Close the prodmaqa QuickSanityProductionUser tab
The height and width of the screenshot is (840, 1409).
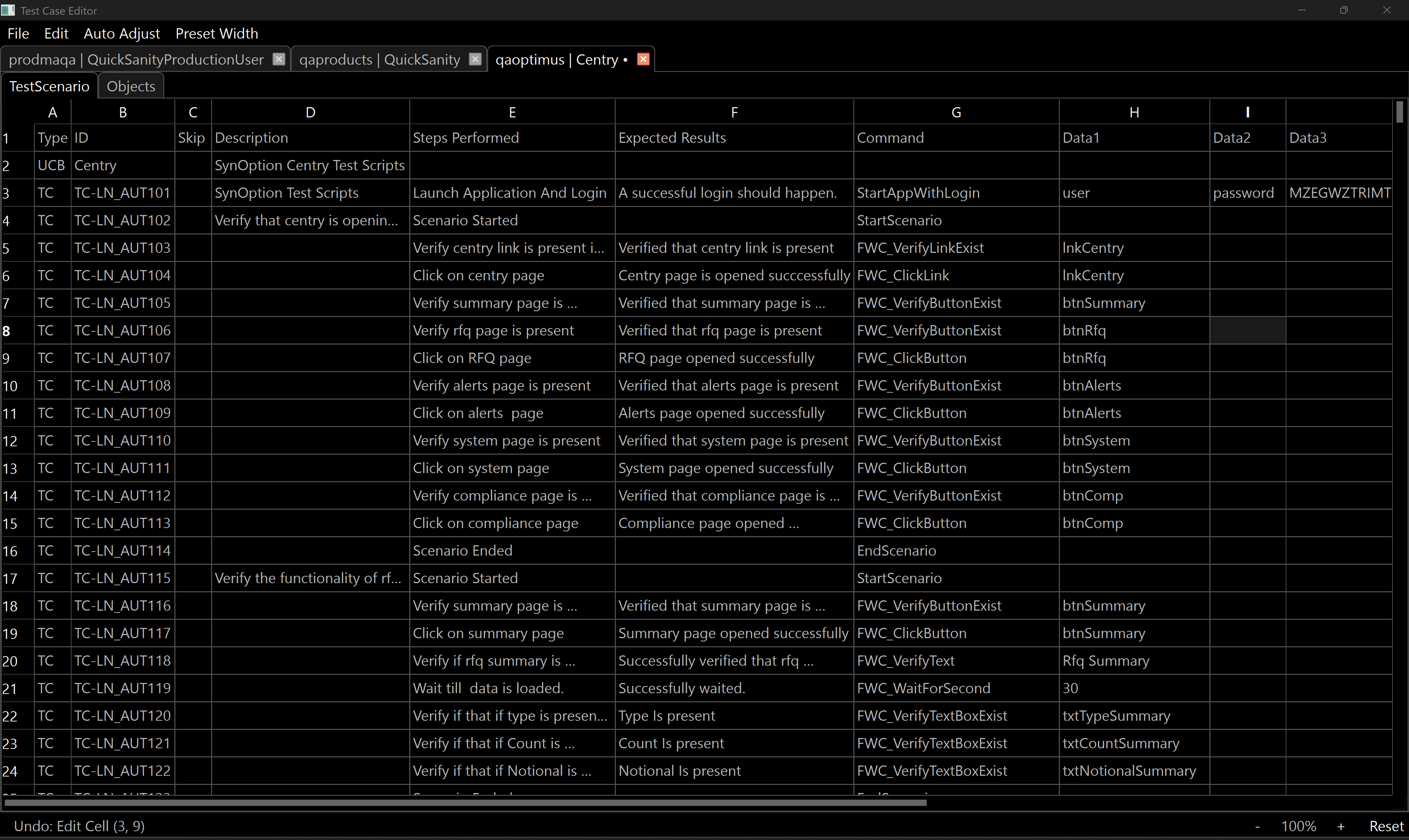[279, 59]
